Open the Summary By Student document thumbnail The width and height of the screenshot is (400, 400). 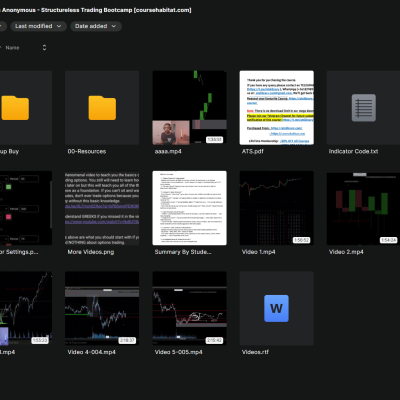[x=189, y=208]
